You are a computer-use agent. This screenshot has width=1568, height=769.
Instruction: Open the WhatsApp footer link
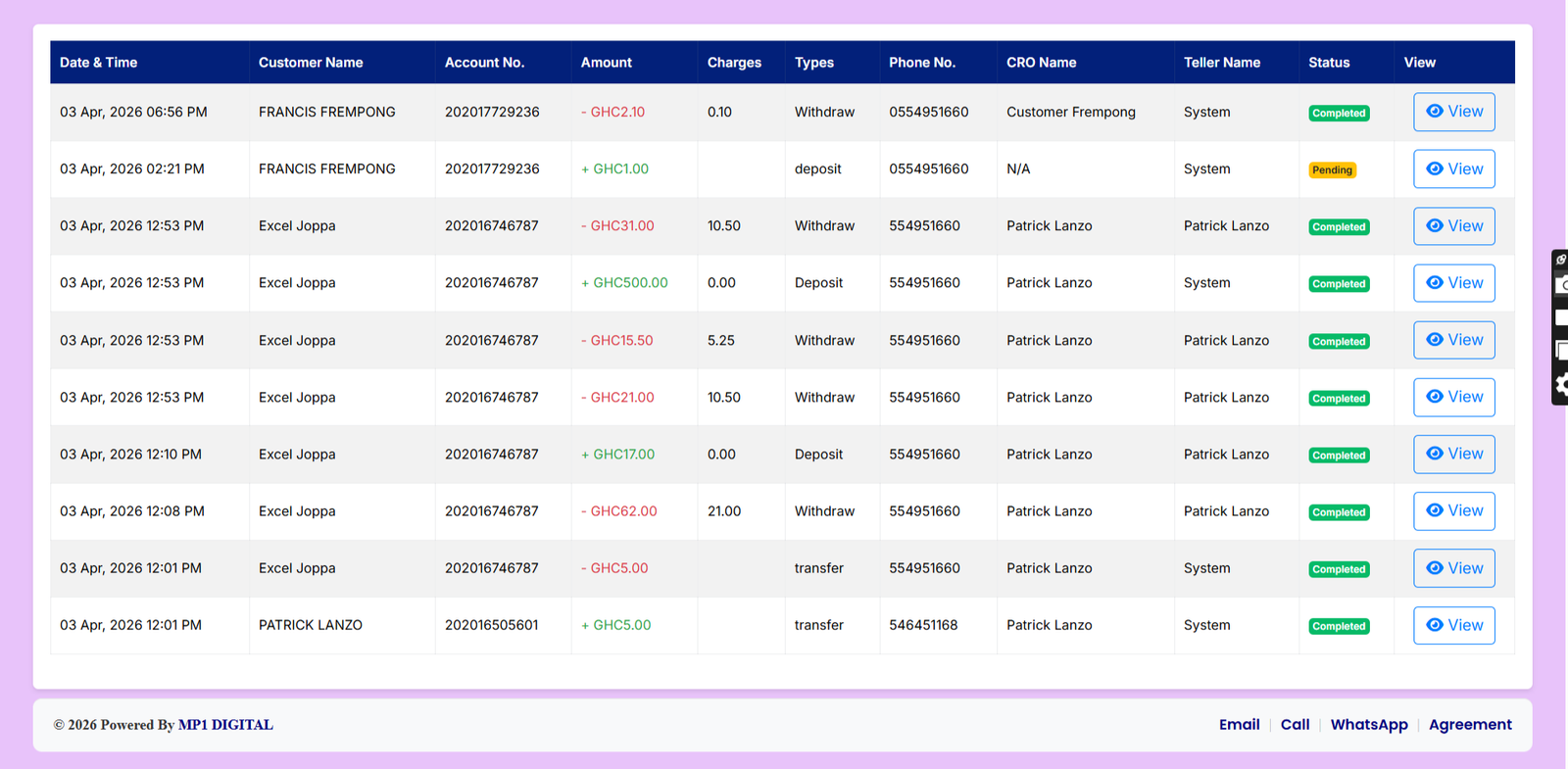(x=1368, y=725)
